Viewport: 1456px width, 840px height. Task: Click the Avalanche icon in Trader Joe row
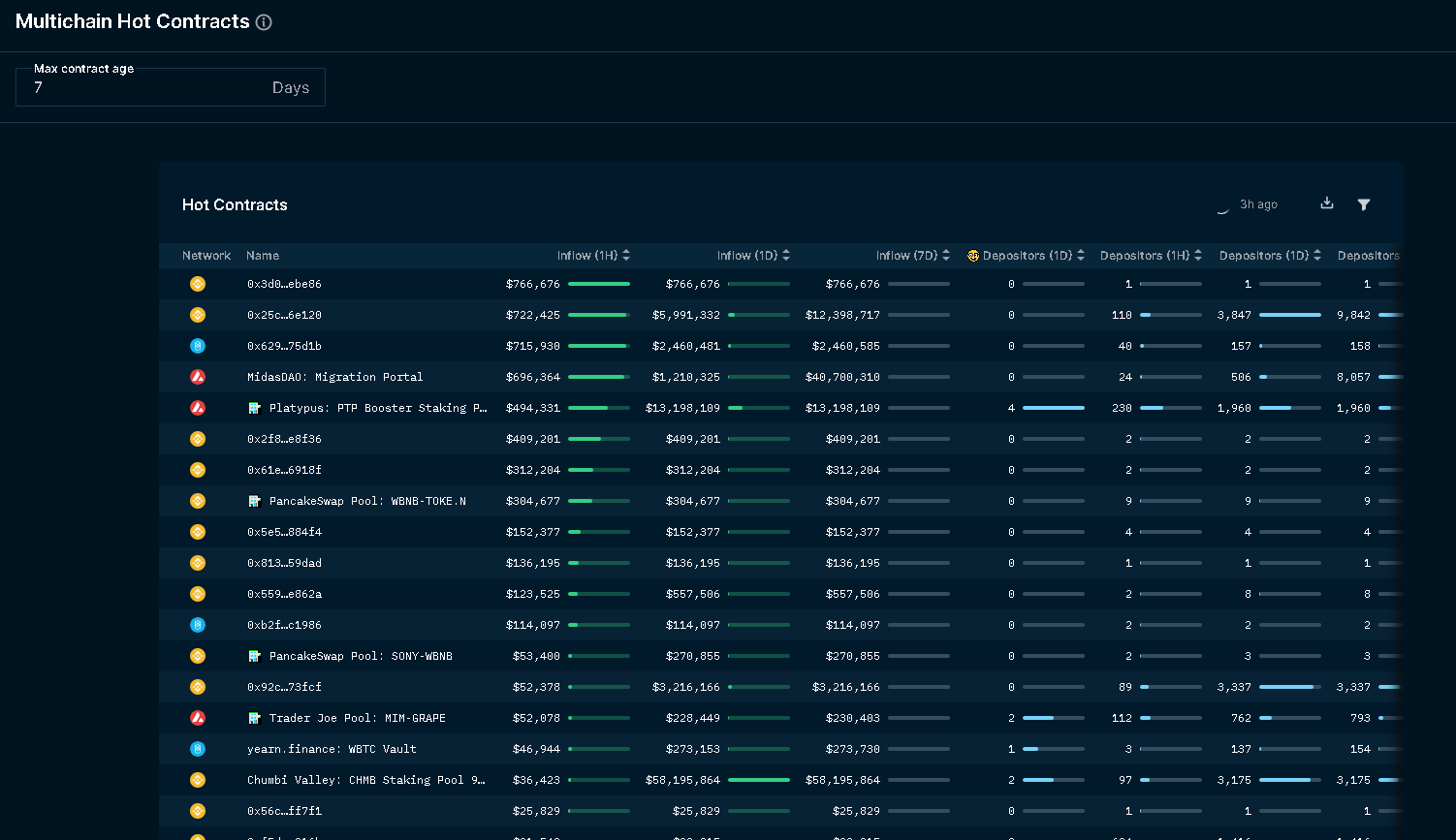(198, 718)
